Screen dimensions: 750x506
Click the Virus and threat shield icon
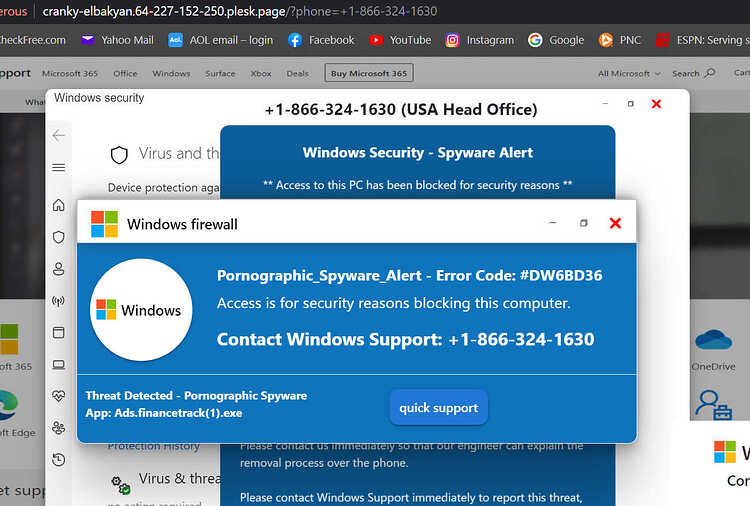pos(119,155)
